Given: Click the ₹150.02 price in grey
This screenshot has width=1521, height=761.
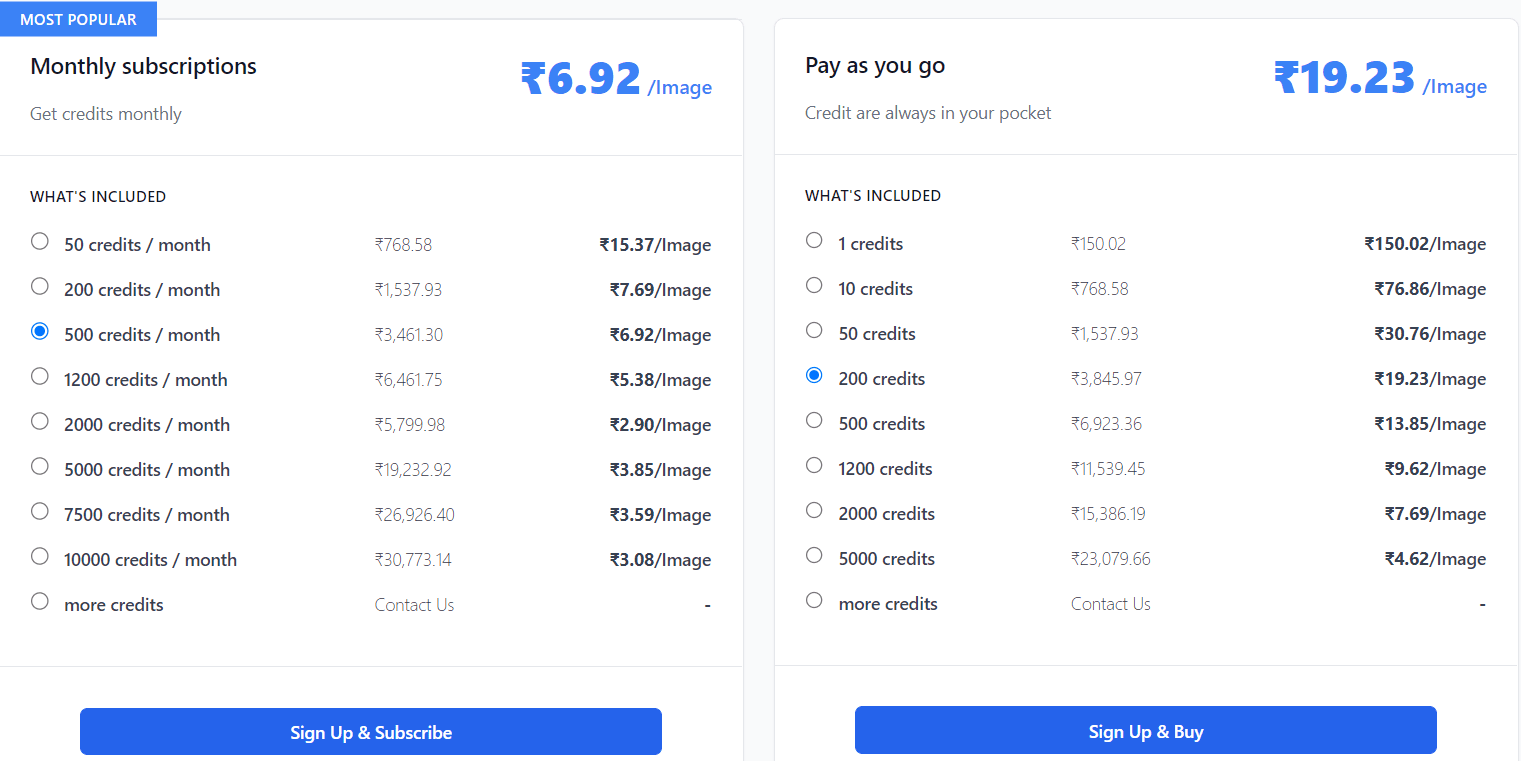Looking at the screenshot, I should pos(1098,244).
